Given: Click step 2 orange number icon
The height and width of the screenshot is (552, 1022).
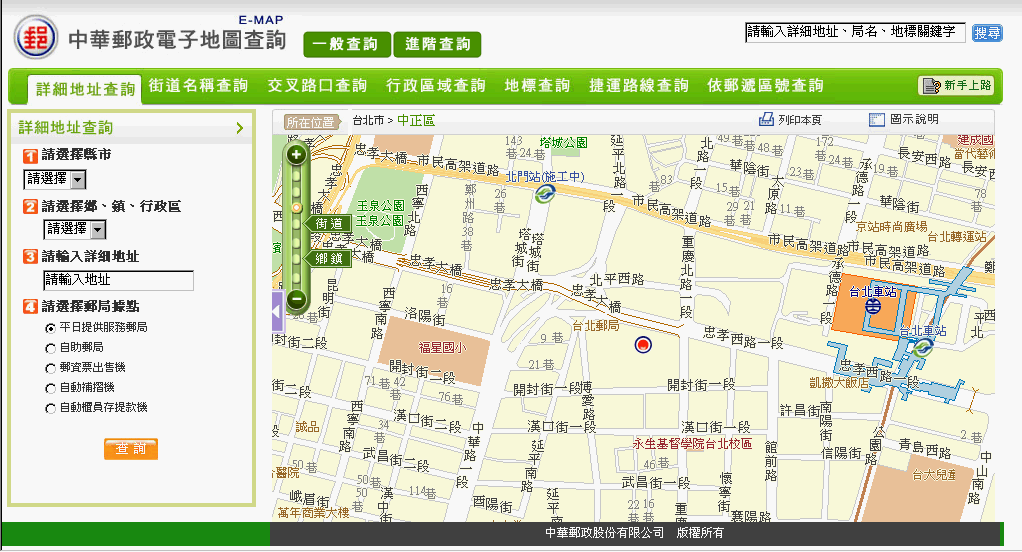Looking at the screenshot, I should click(30, 207).
